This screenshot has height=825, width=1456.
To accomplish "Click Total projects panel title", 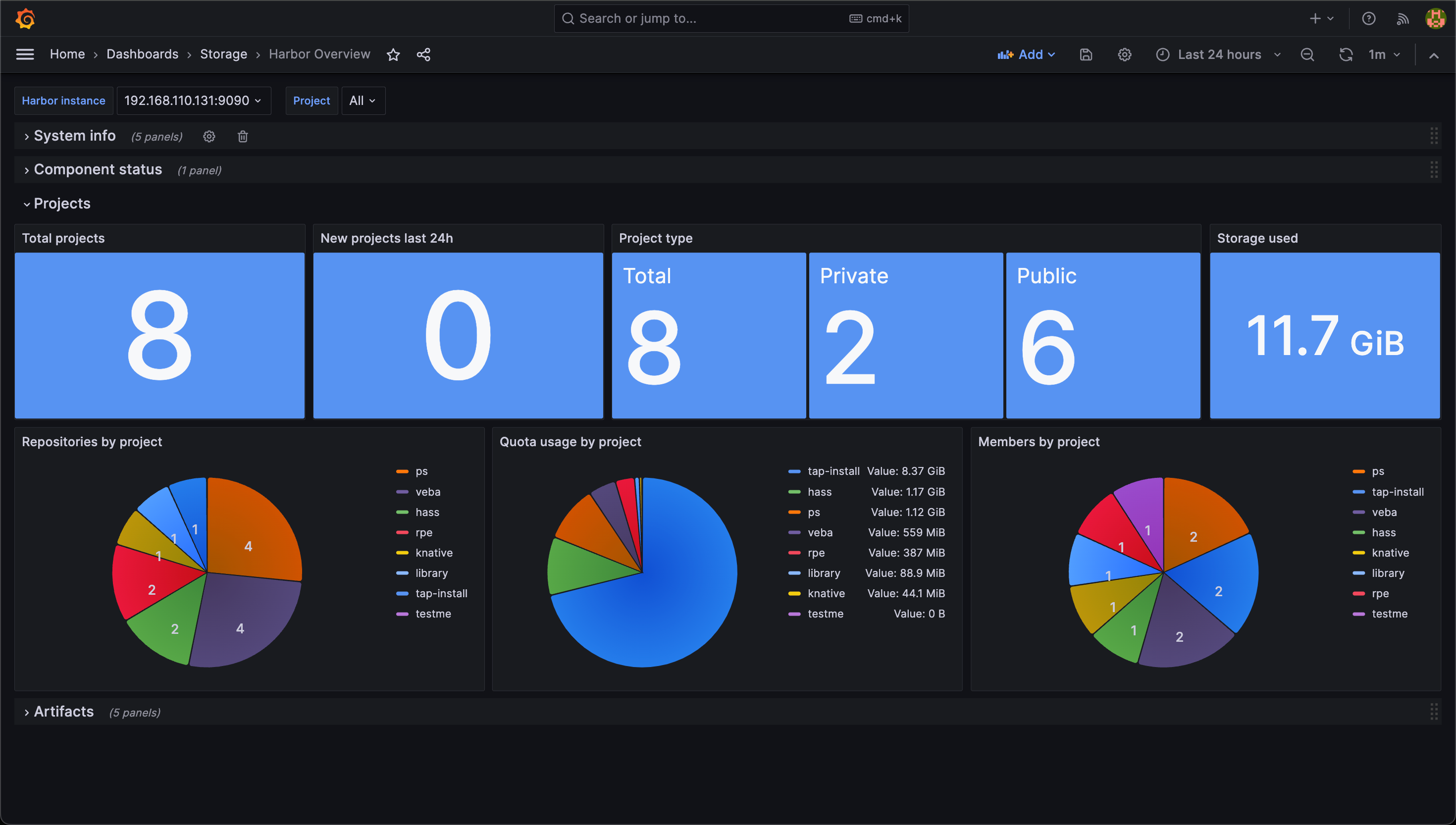I will [63, 238].
